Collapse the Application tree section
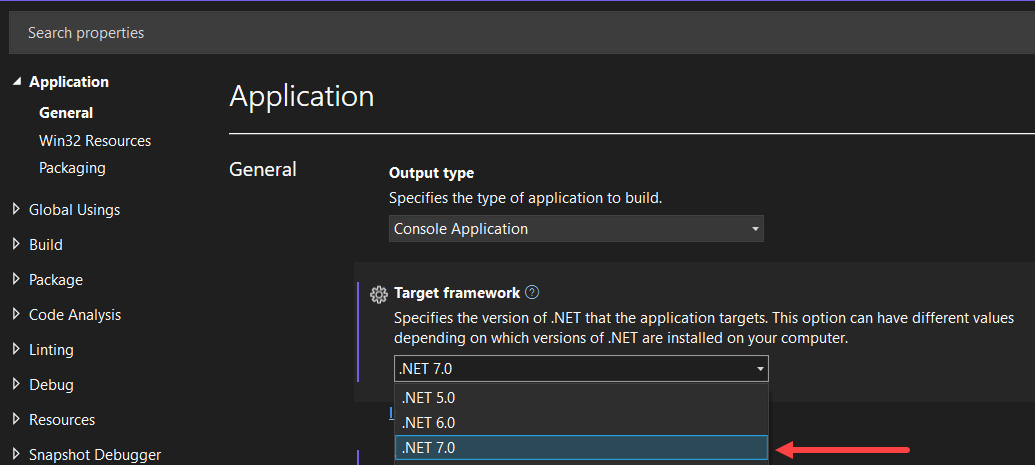The height and width of the screenshot is (465, 1035). pos(17,82)
